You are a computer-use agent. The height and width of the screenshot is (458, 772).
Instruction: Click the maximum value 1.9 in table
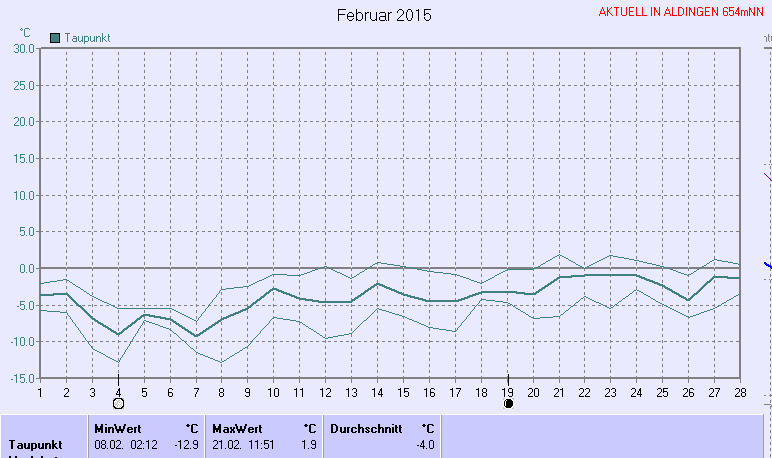coord(308,443)
